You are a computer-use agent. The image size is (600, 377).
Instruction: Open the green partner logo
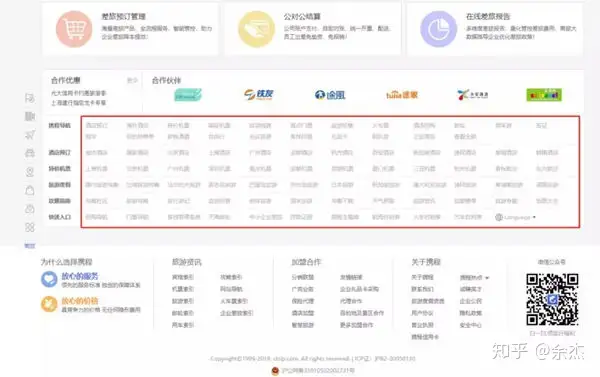point(544,95)
